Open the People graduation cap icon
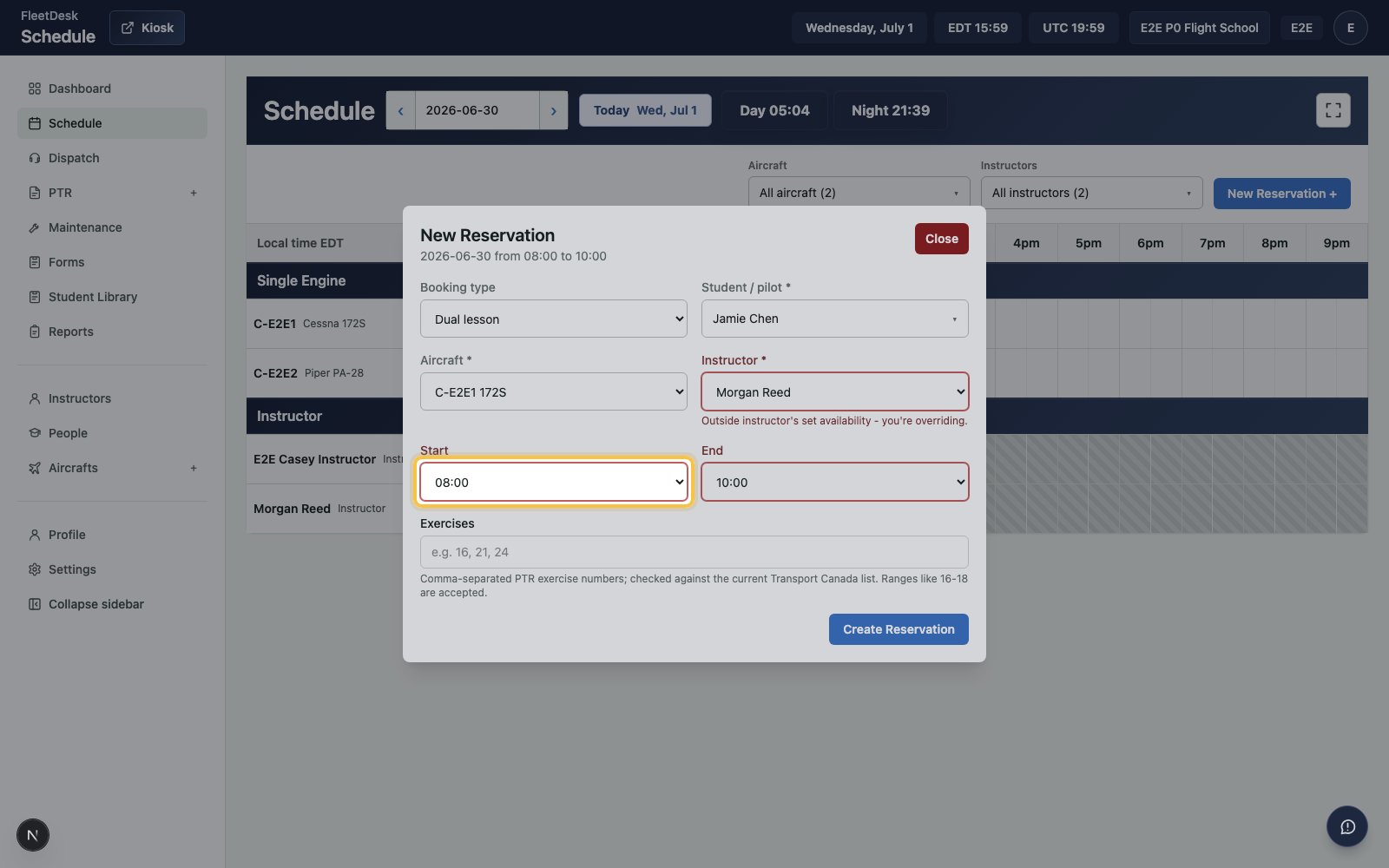1389x868 pixels. pos(35,433)
